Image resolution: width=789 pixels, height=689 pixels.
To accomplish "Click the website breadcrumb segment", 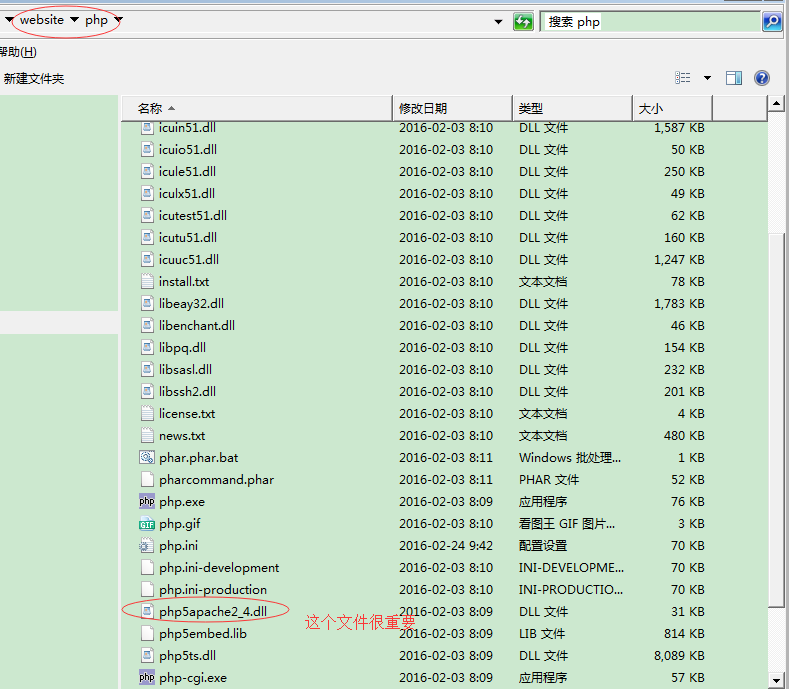I will [x=42, y=20].
